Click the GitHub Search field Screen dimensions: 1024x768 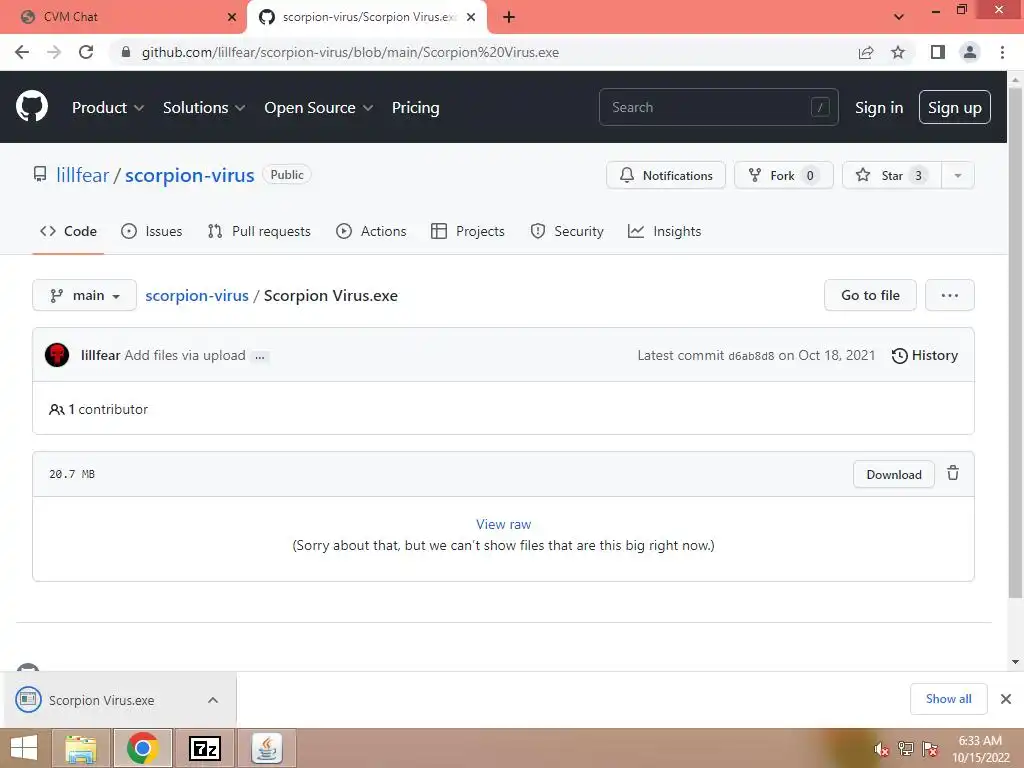pos(718,107)
